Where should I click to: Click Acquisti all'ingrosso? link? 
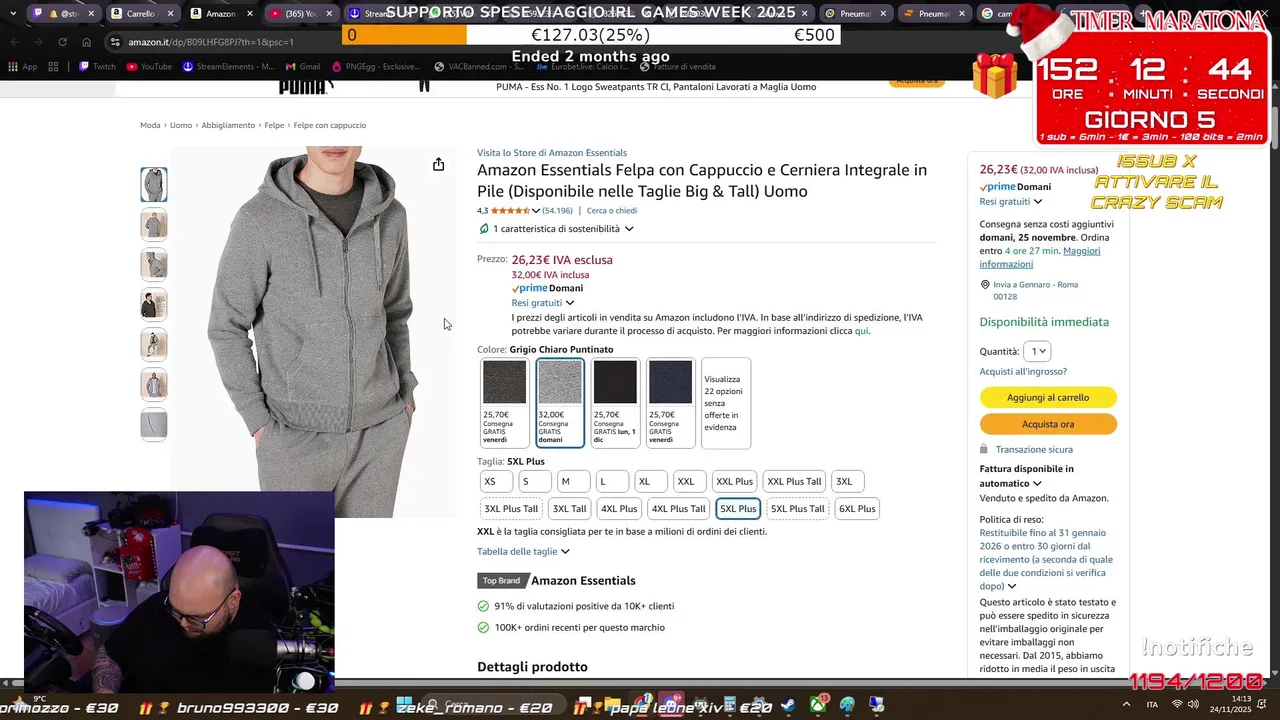pos(1023,372)
